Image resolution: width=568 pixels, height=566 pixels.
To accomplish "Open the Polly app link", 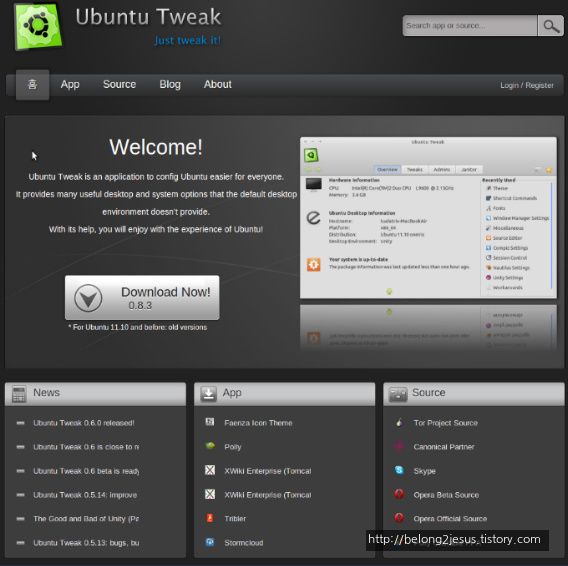I will pos(233,447).
